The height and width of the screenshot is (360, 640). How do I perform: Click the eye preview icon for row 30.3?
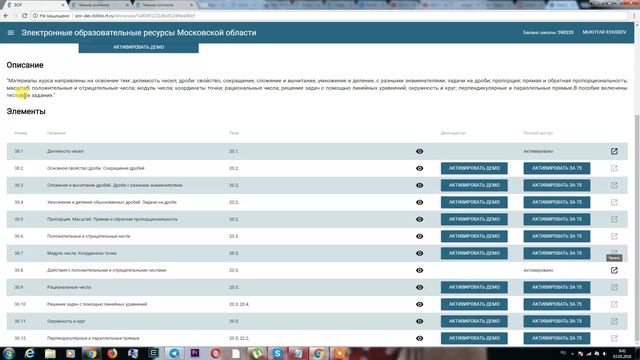point(419,185)
